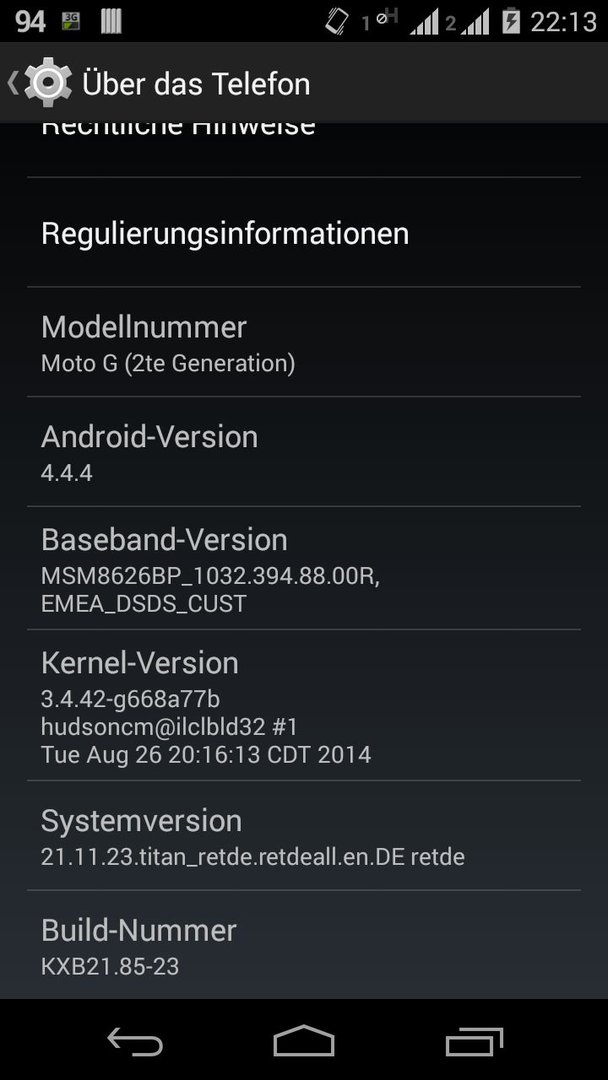This screenshot has width=608, height=1080.
Task: Select the Baseband-Version entry
Action: tap(304, 568)
